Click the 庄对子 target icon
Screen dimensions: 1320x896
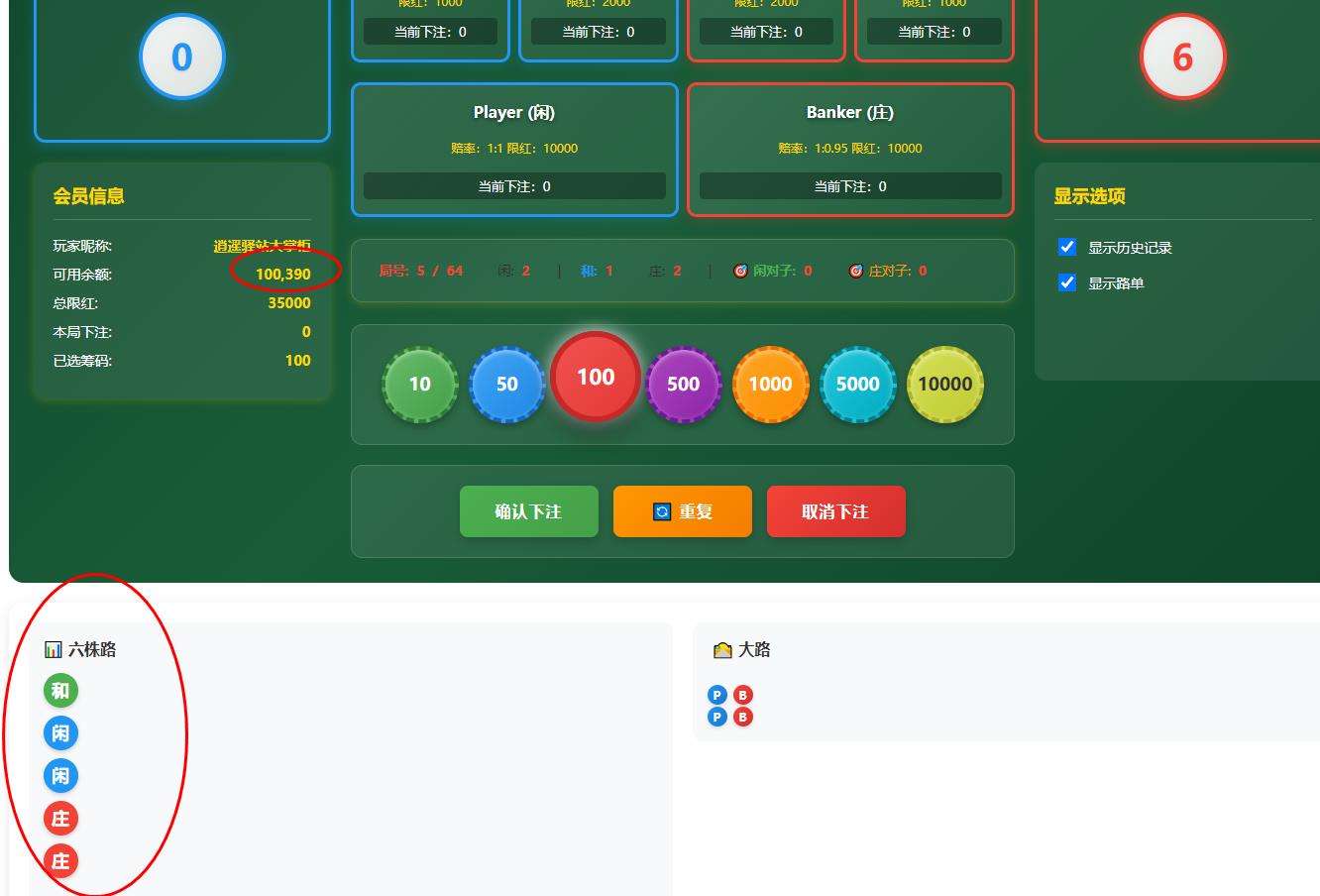coord(855,270)
